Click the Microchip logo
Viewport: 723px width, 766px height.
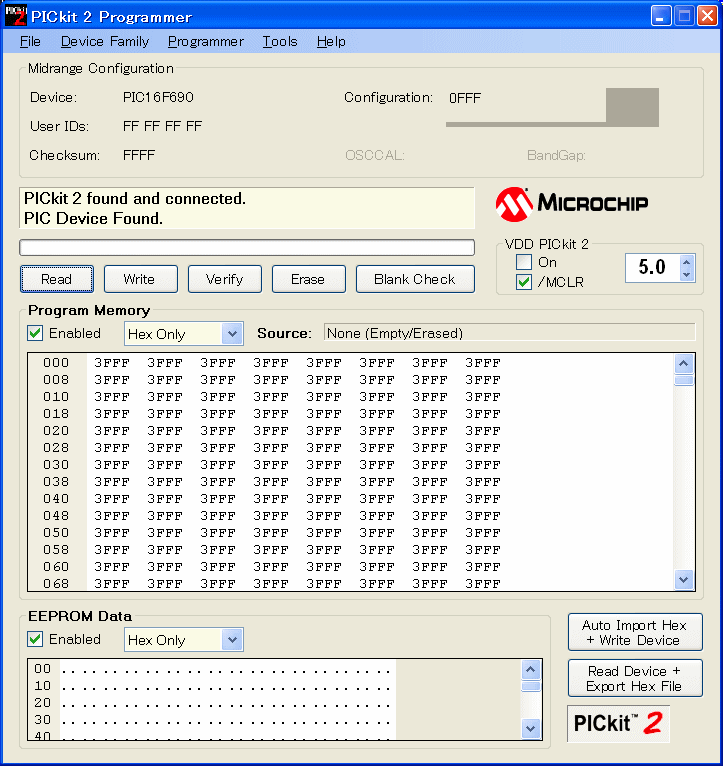pos(572,204)
